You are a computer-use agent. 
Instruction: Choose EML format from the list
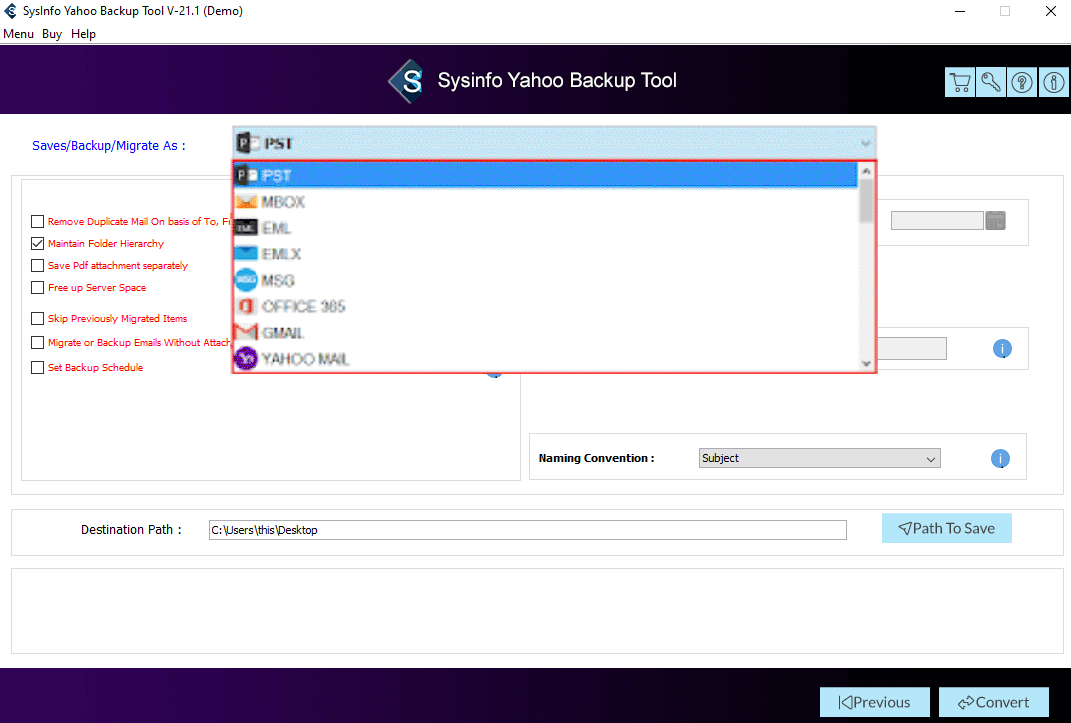(545, 227)
